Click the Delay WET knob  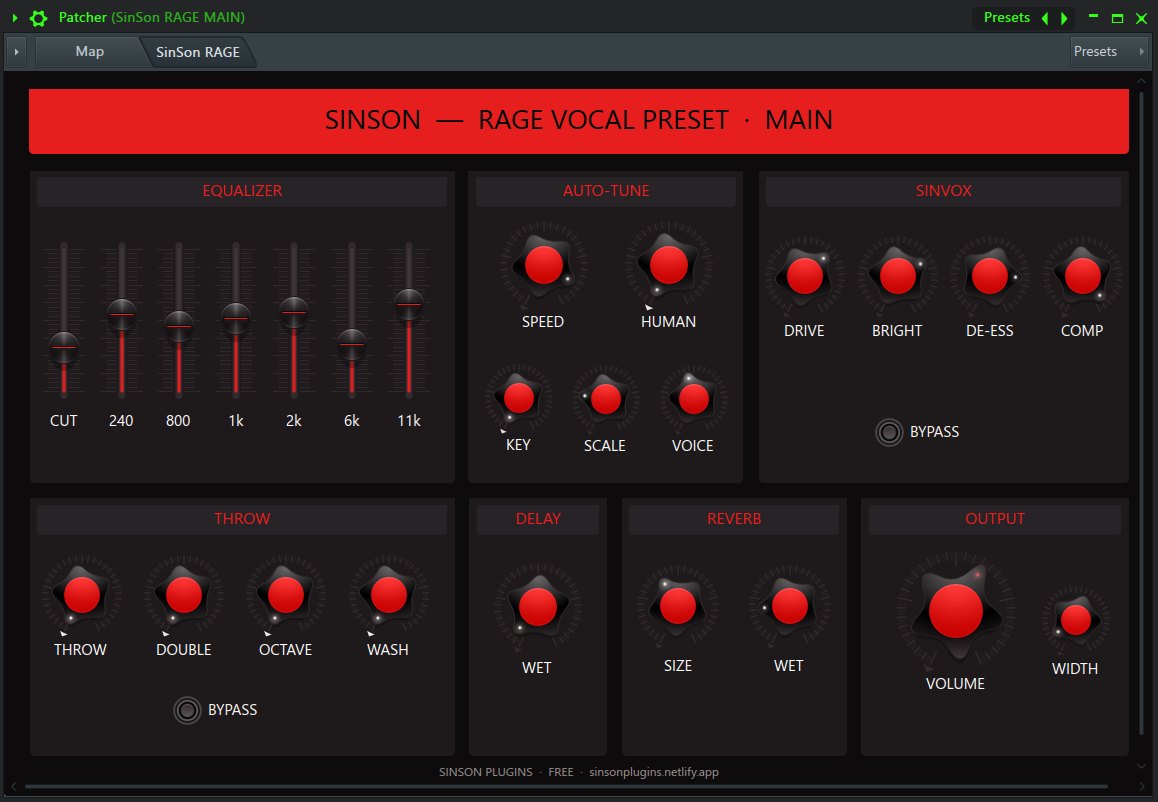pyautogui.click(x=537, y=607)
